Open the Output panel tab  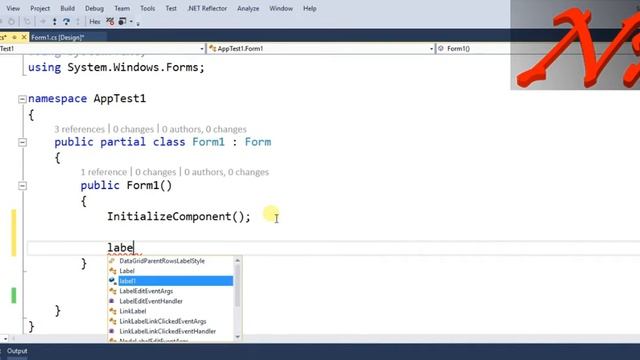17,351
